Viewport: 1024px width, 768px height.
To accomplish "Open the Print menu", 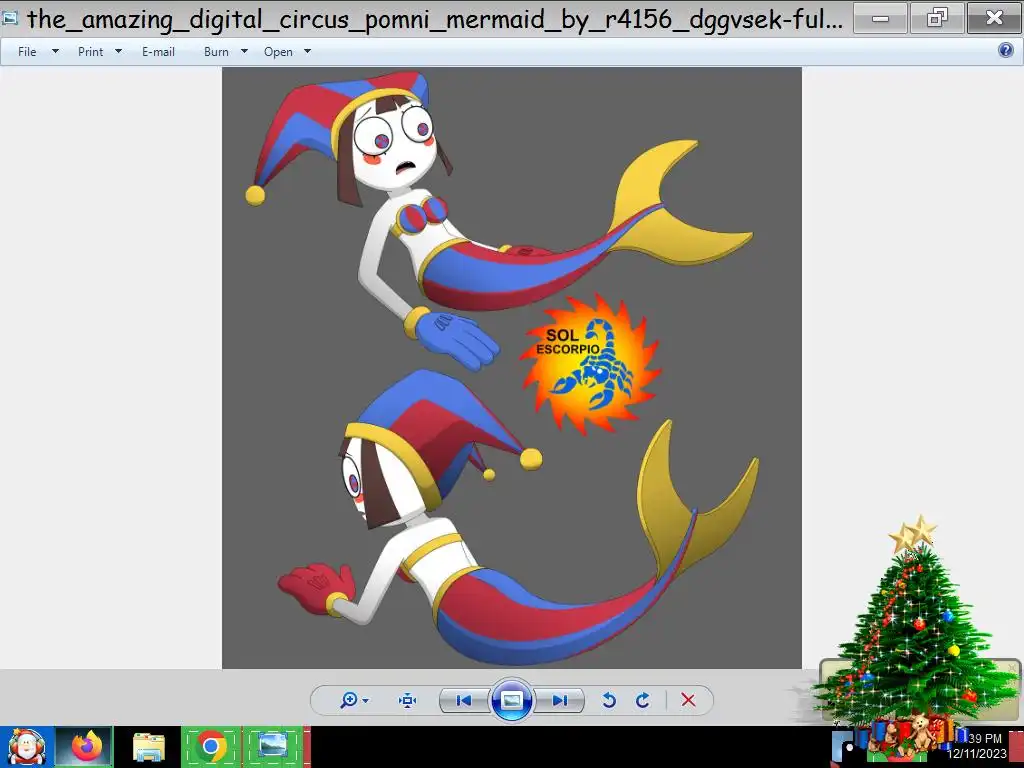I will (90, 52).
